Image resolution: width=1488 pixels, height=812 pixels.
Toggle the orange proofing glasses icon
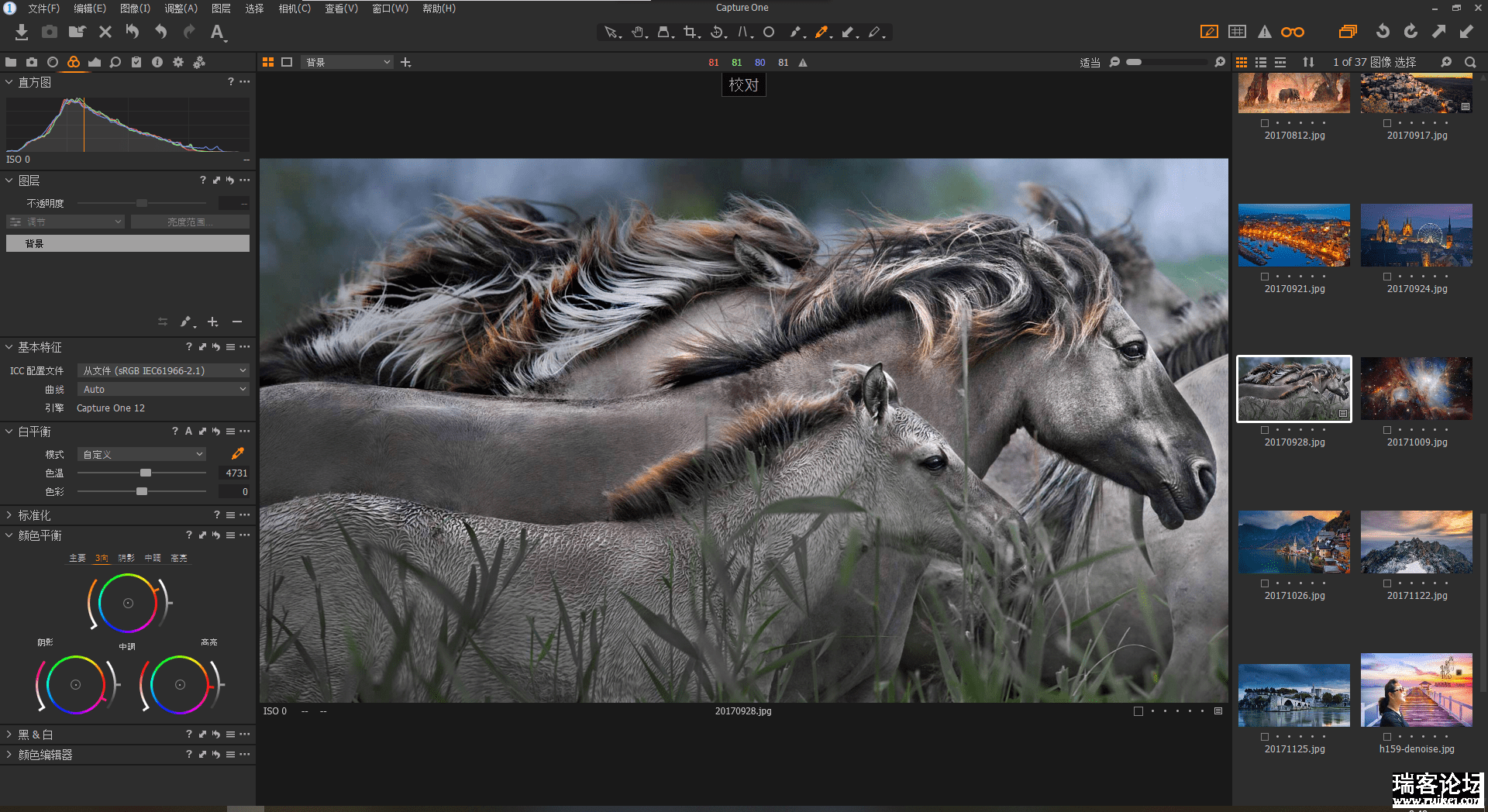click(x=1293, y=32)
